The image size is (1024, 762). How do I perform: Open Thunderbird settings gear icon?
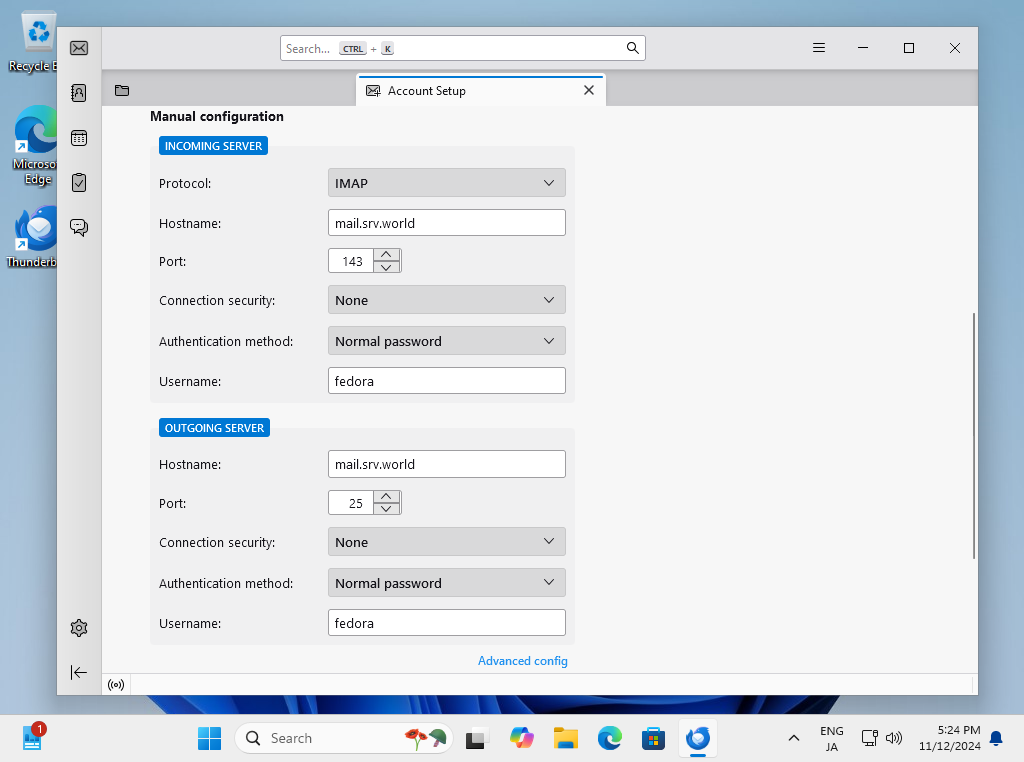pyautogui.click(x=79, y=628)
